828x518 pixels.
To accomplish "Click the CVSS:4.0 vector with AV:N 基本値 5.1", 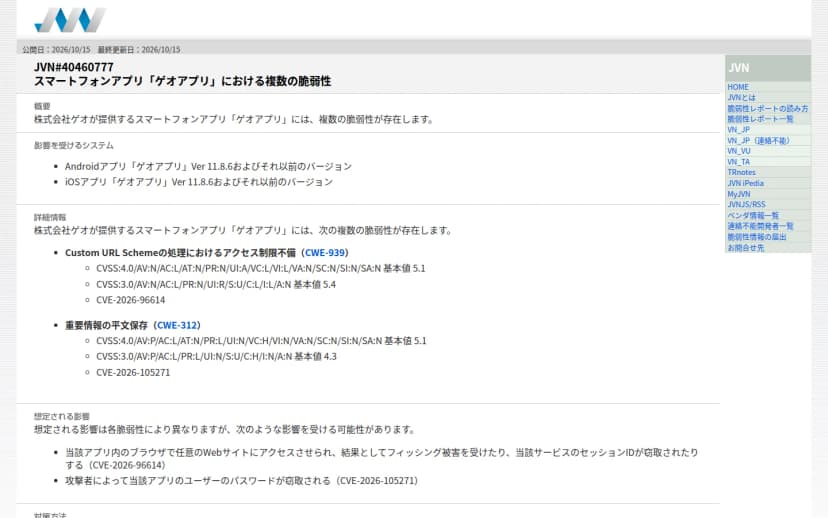I will [x=260, y=268].
